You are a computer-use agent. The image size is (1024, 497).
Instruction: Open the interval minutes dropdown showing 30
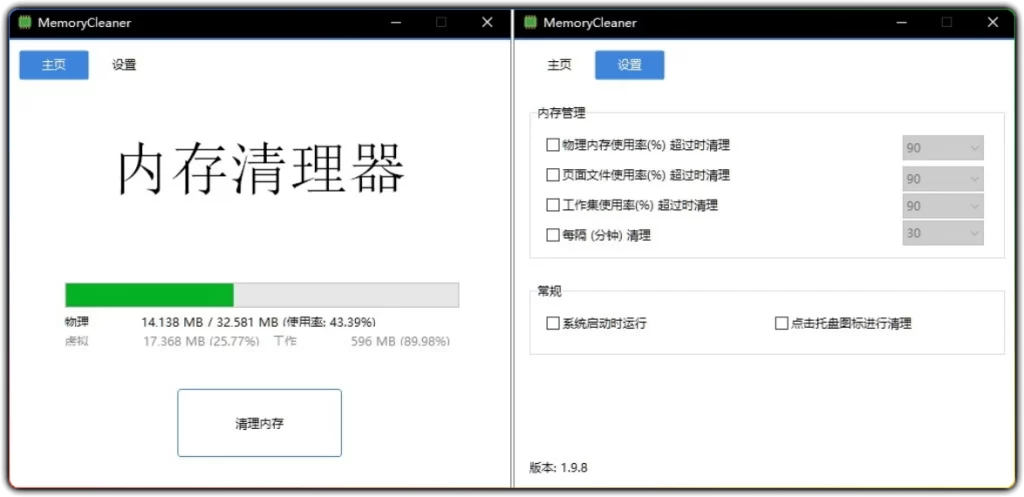pyautogui.click(x=943, y=232)
